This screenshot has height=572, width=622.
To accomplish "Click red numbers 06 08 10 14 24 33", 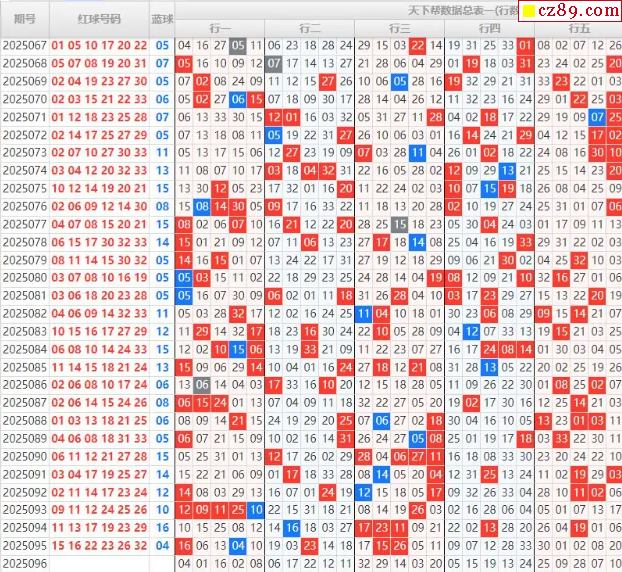I will [99, 349].
